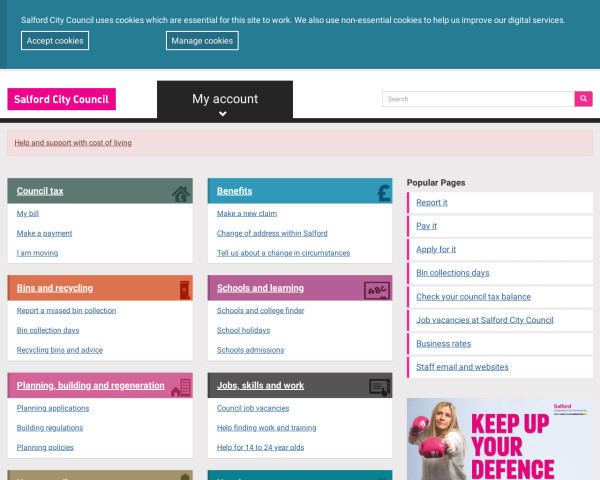Image resolution: width=600 pixels, height=480 pixels.
Task: Click the building icon in Planning header
Action: pos(181,387)
